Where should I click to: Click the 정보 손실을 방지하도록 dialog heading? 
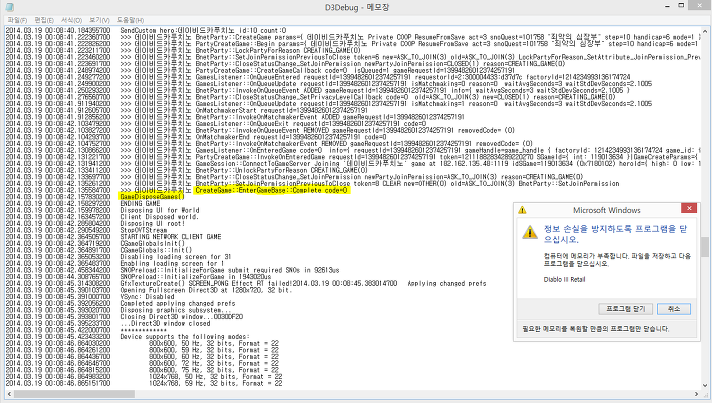pos(615,234)
